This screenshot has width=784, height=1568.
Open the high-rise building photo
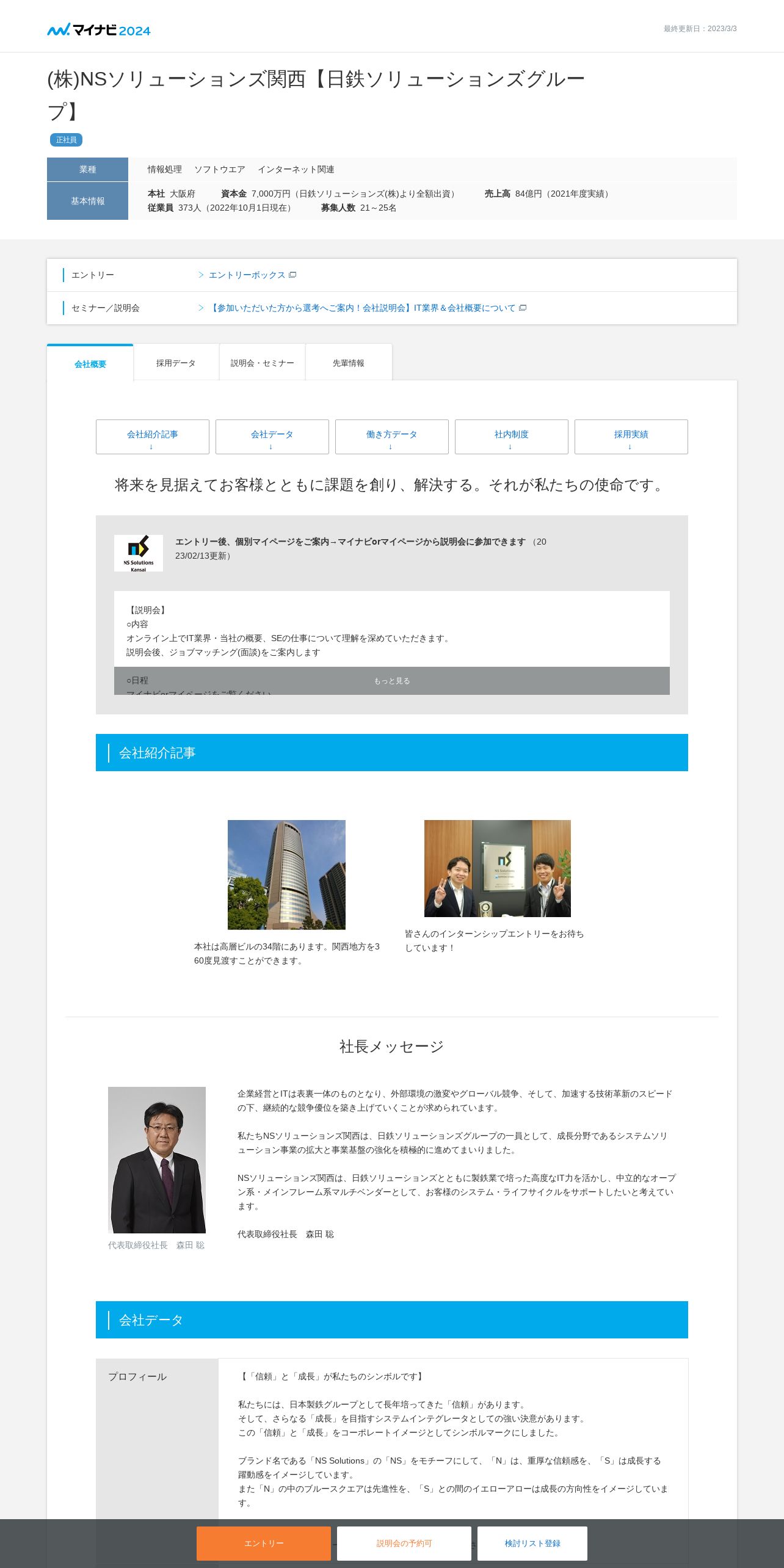[286, 874]
